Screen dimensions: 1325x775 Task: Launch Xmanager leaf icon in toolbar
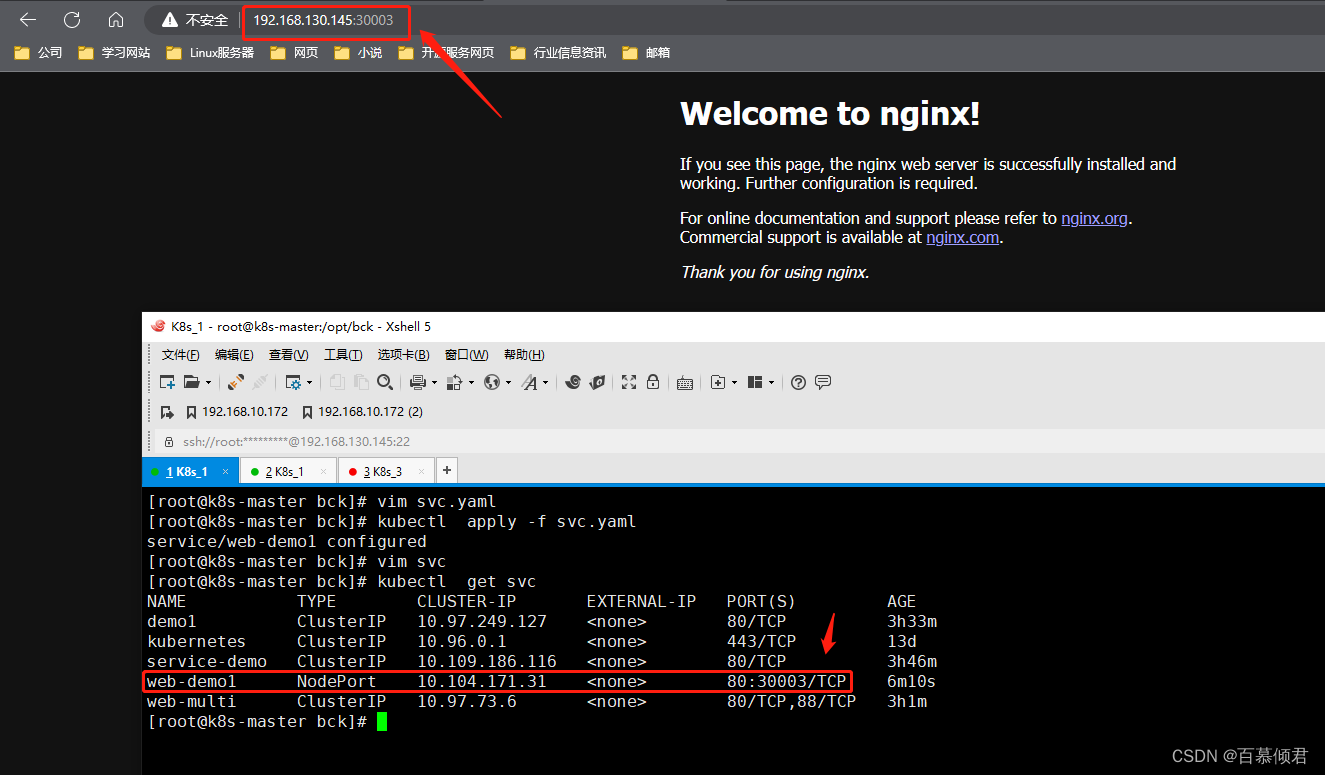[x=597, y=382]
